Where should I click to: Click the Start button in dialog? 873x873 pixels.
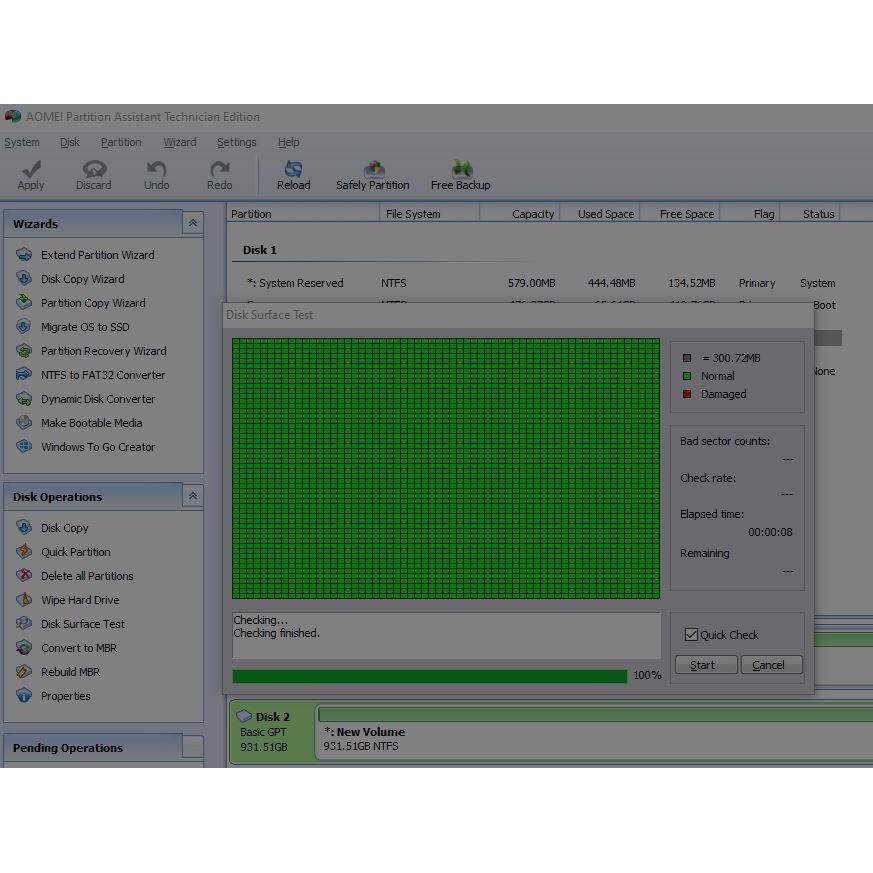point(706,664)
